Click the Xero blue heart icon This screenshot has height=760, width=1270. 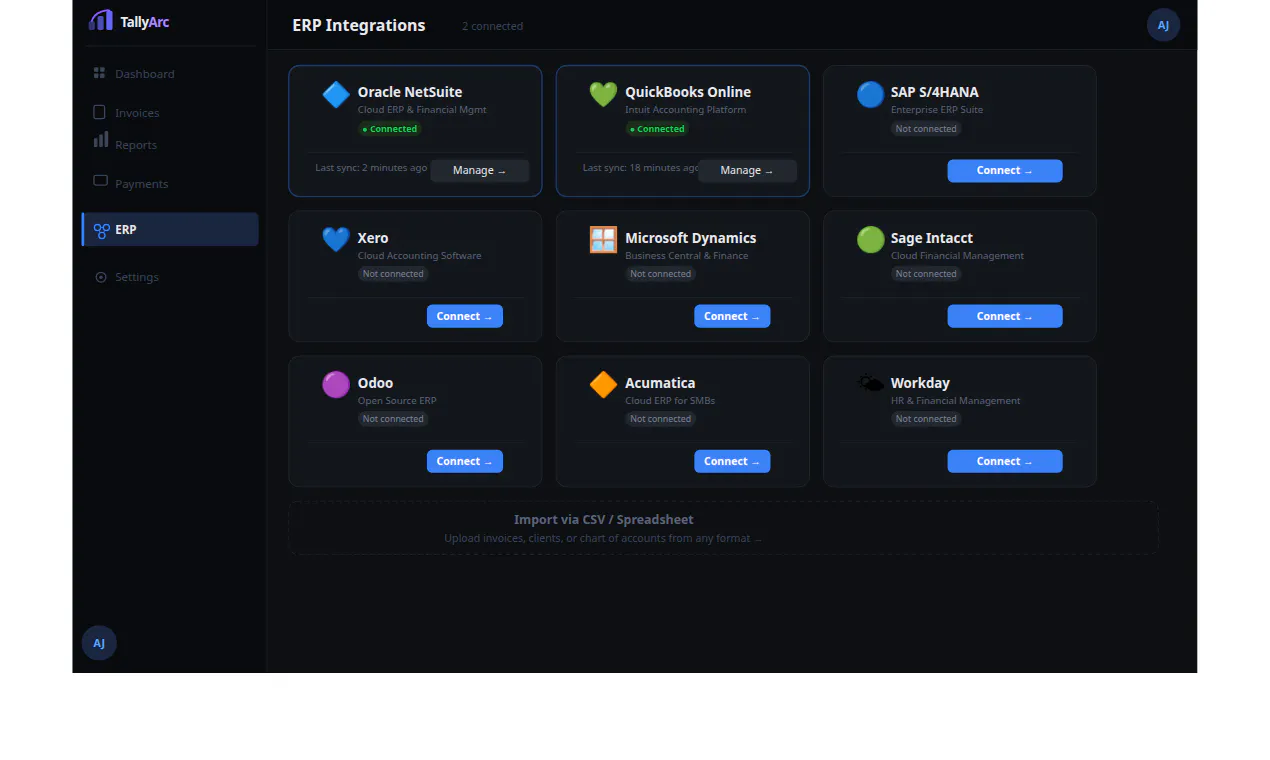[336, 240]
